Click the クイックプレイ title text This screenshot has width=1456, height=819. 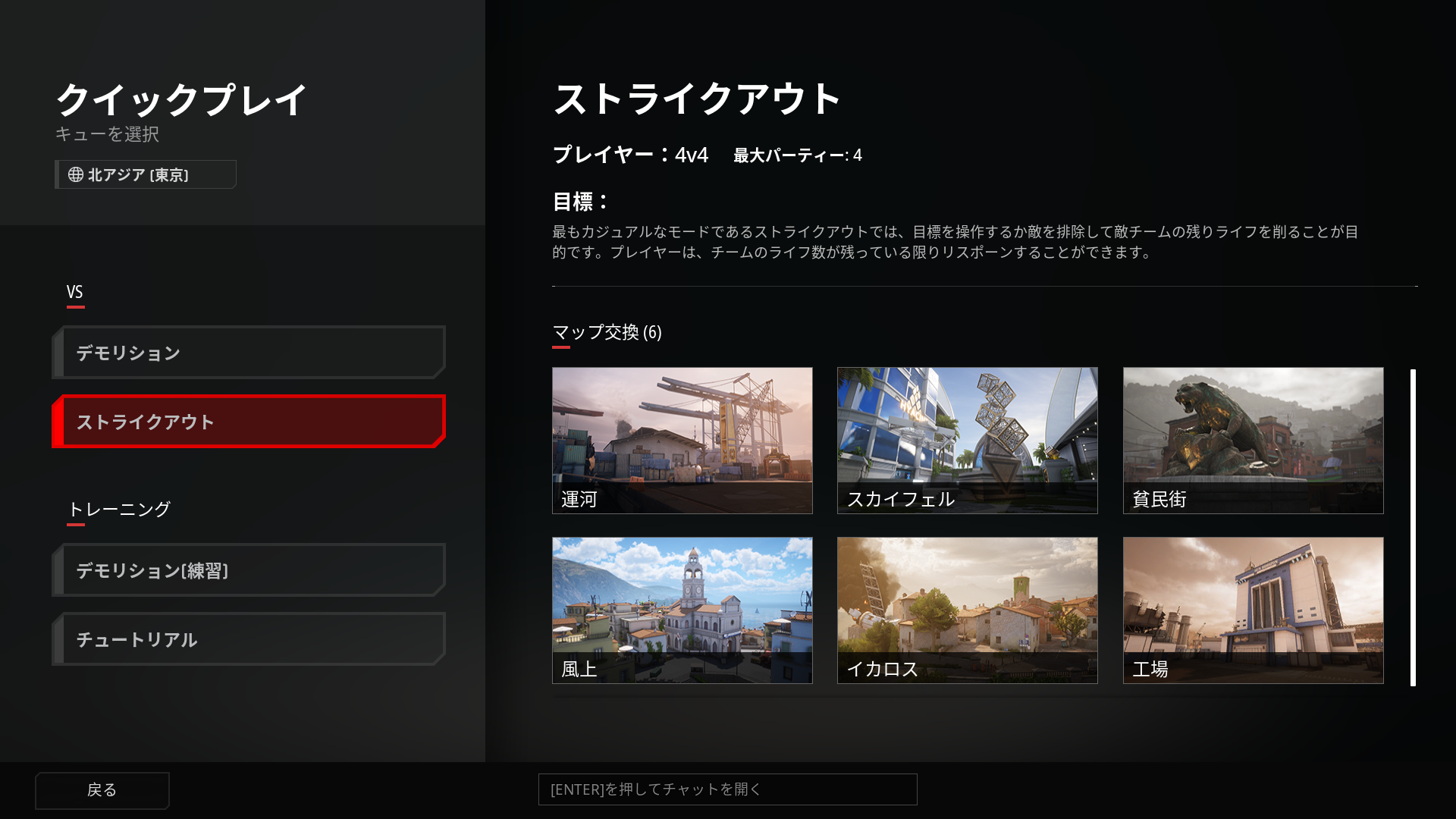181,100
